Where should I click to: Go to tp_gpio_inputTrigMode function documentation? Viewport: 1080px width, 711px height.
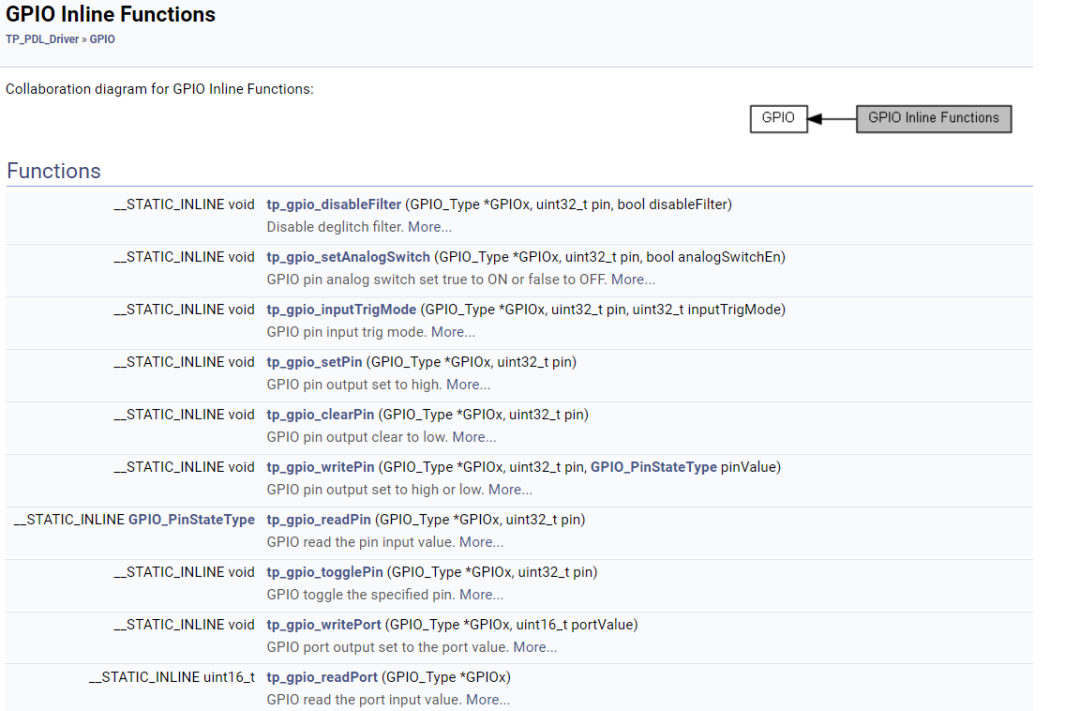pyautogui.click(x=341, y=310)
